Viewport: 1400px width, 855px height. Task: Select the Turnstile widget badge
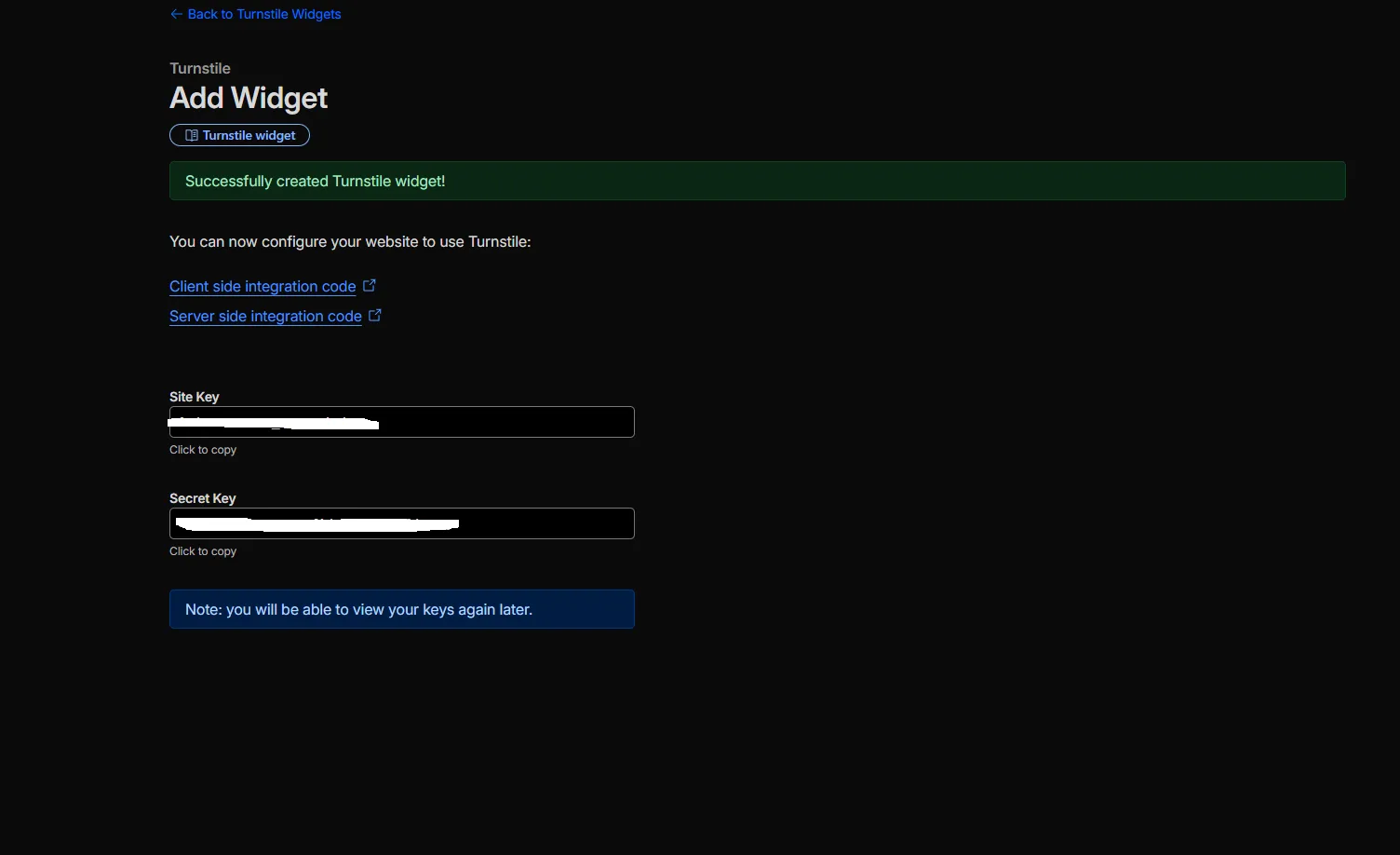(239, 135)
